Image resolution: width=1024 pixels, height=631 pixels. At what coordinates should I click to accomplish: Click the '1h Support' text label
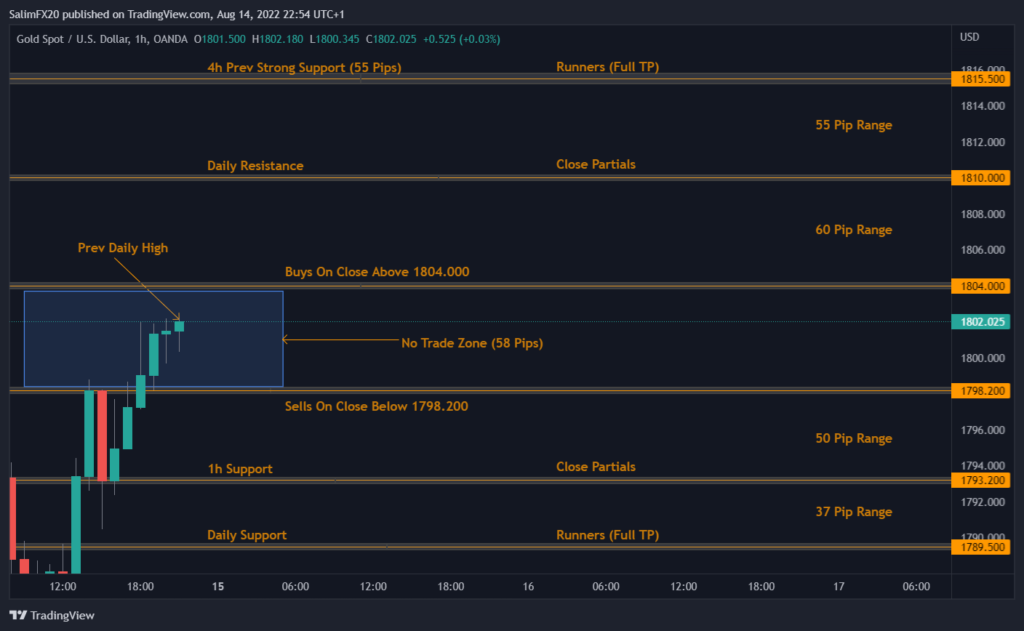click(x=239, y=469)
